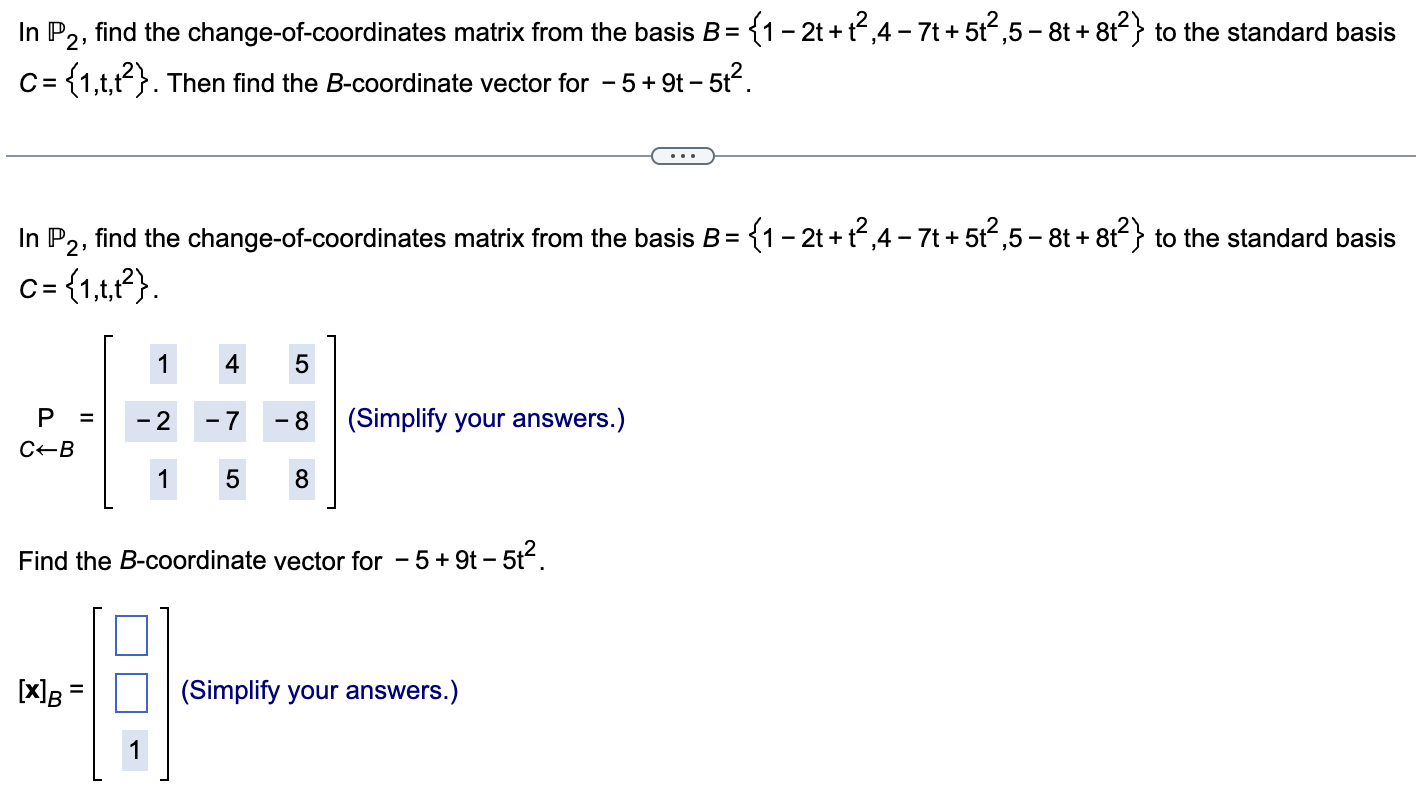Screen dimensions: 1420x804
Task: Click the Simplify your answers text beside matrix
Action: (484, 418)
